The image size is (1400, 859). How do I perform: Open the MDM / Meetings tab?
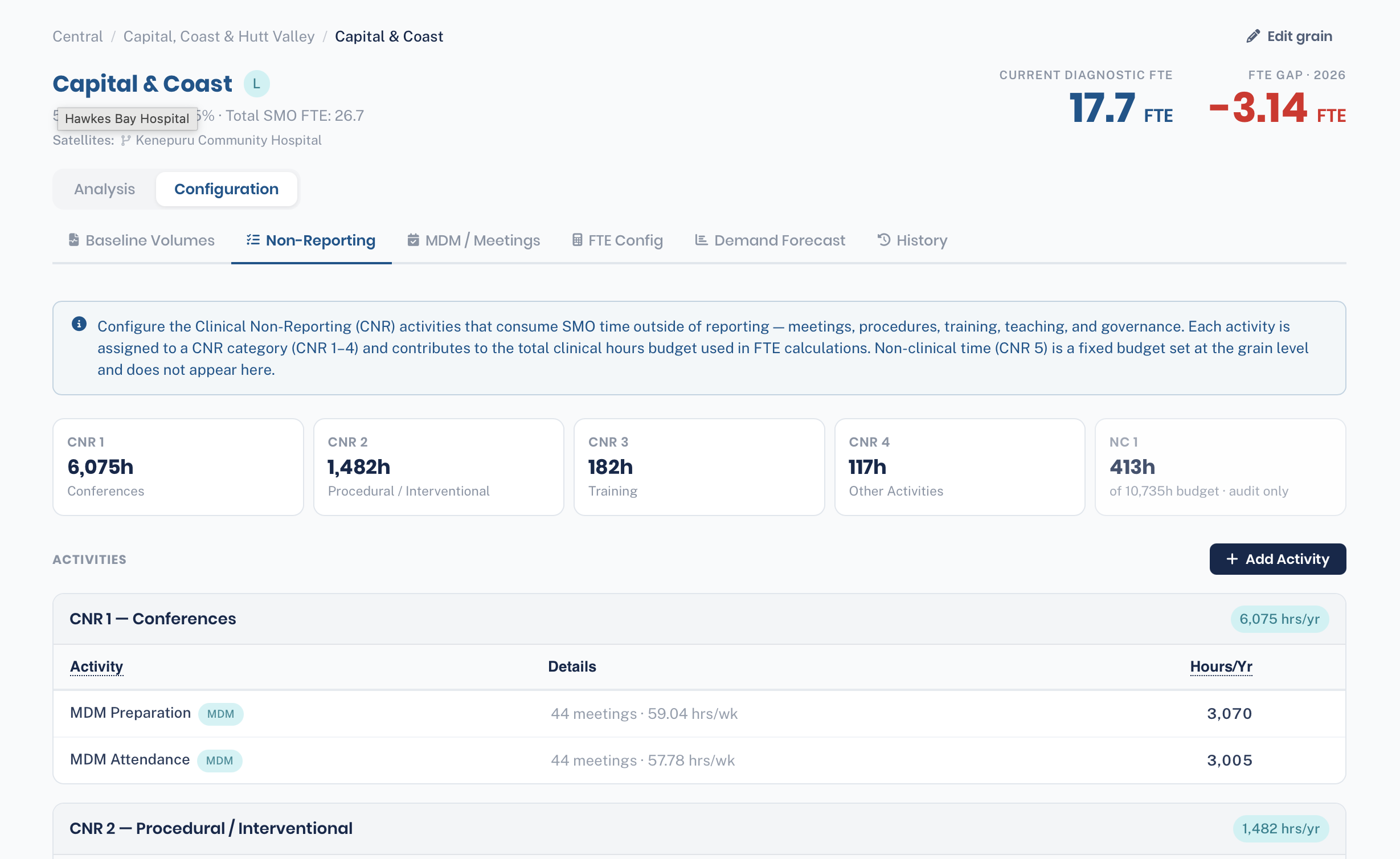(x=474, y=240)
